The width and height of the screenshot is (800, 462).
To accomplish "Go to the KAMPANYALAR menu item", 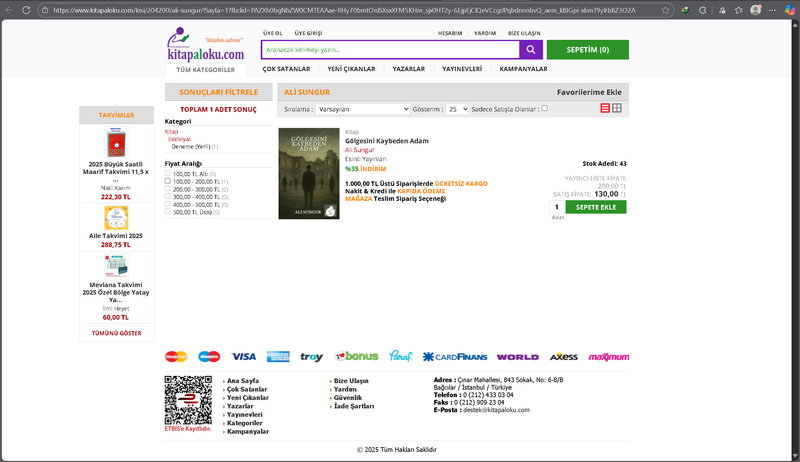I will coord(523,69).
